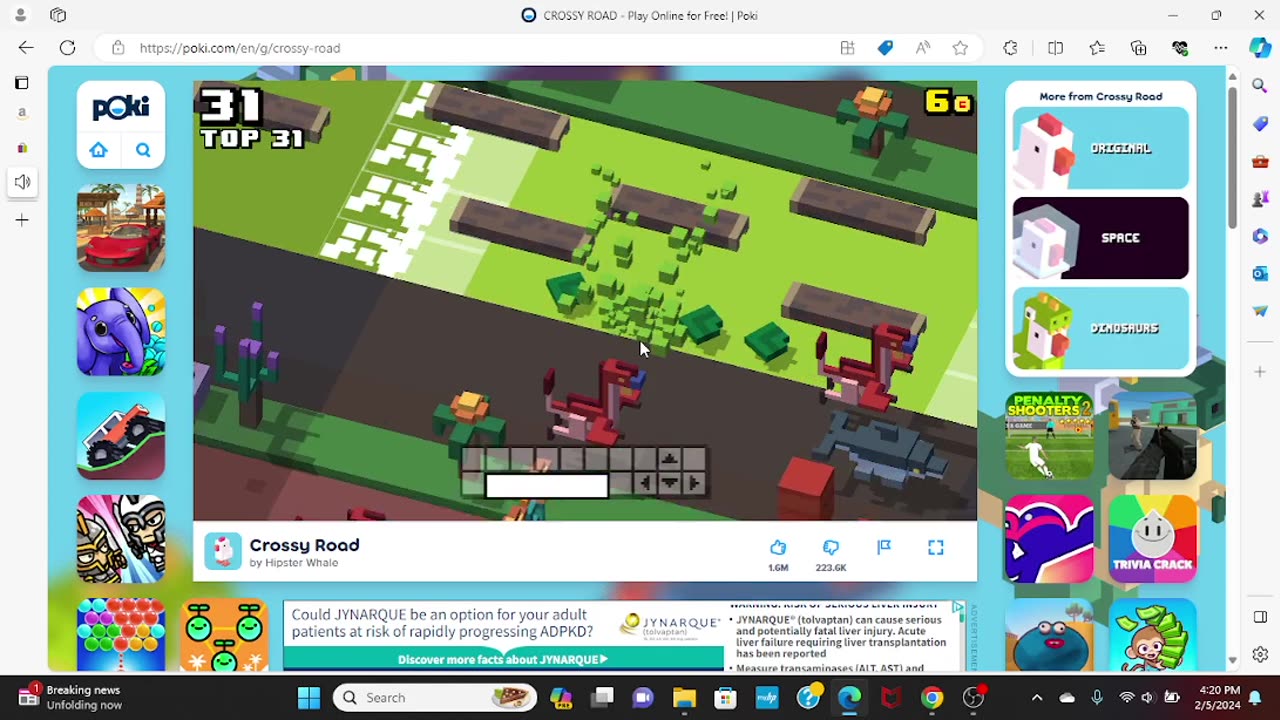The height and width of the screenshot is (720, 1280).
Task: Open Poki search magnifier icon
Action: (143, 150)
